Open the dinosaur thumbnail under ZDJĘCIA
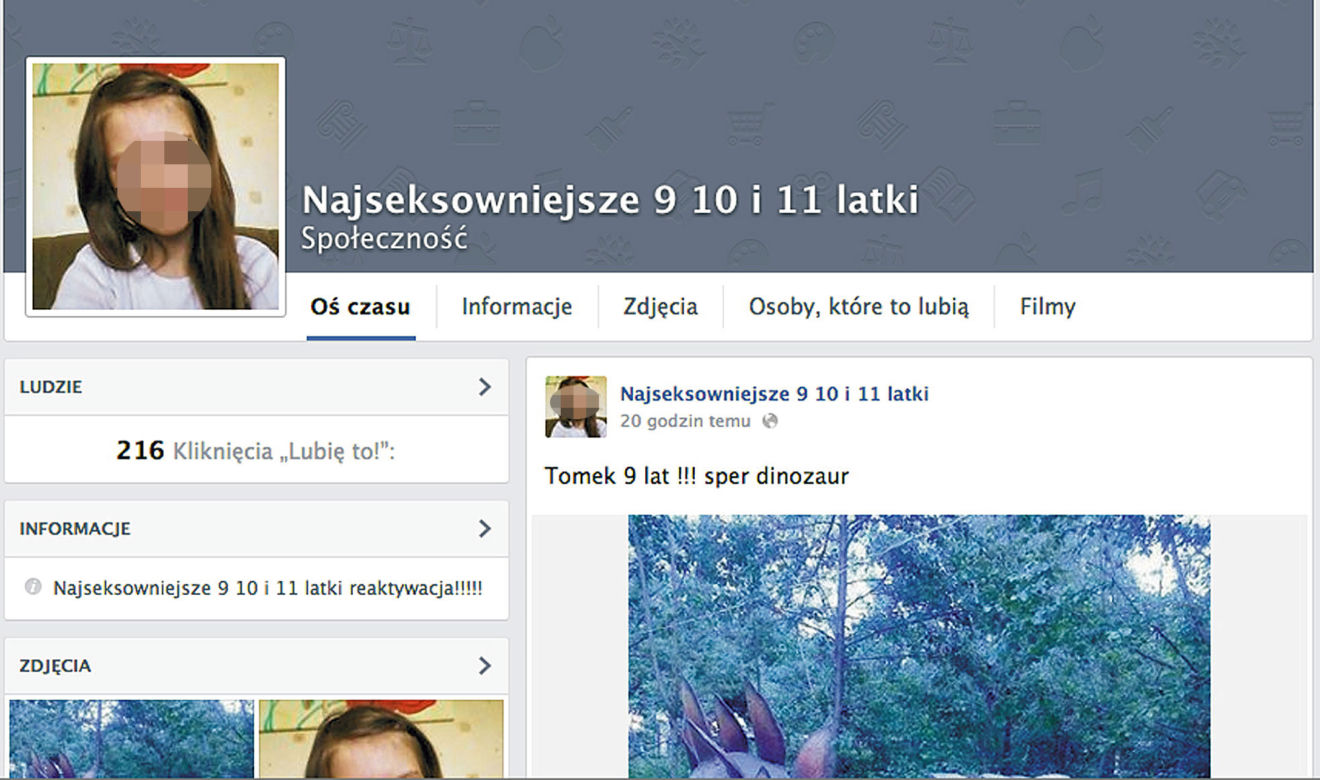 point(132,739)
